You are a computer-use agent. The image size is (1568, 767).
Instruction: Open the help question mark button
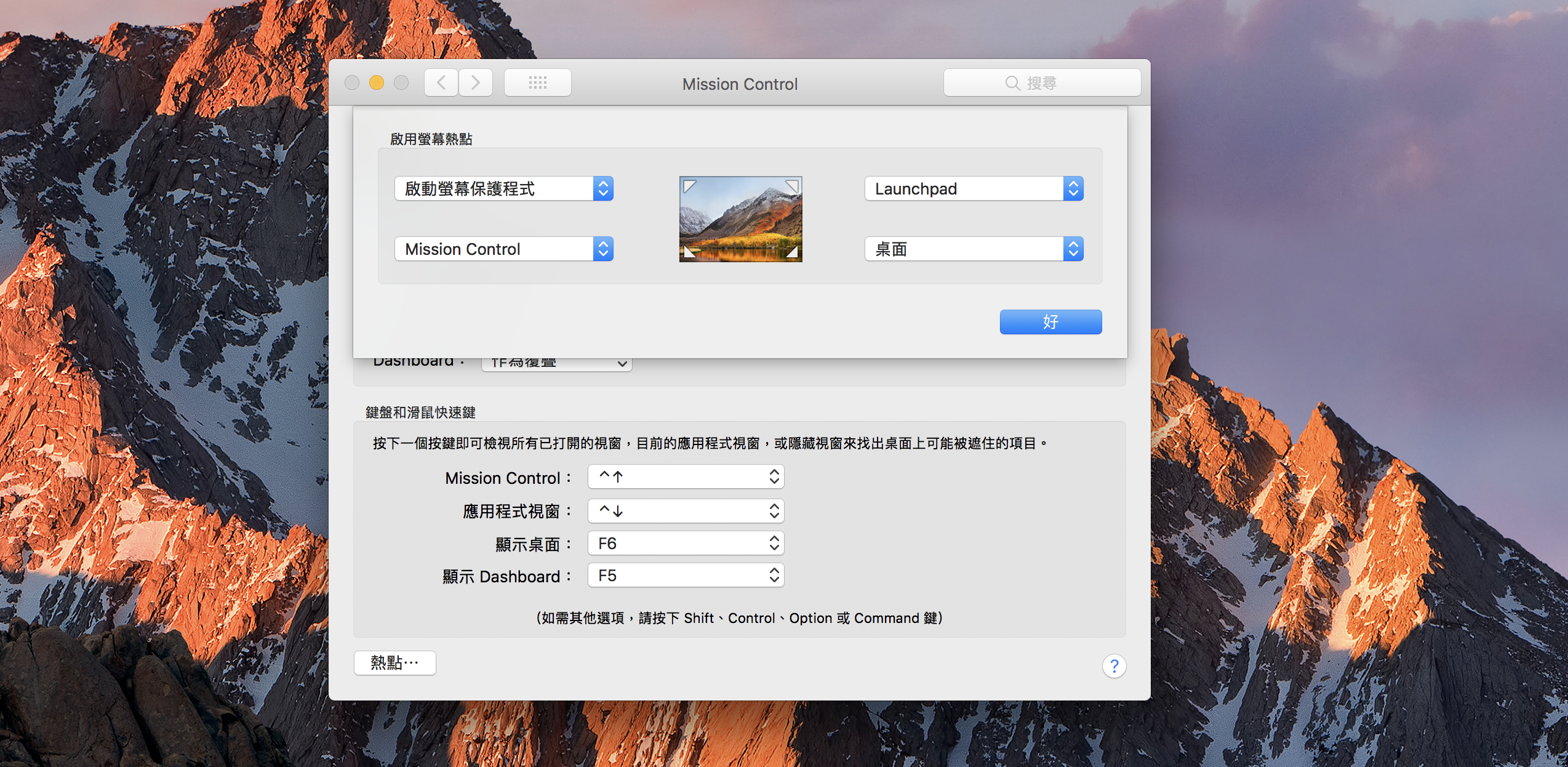pyautogui.click(x=1114, y=665)
